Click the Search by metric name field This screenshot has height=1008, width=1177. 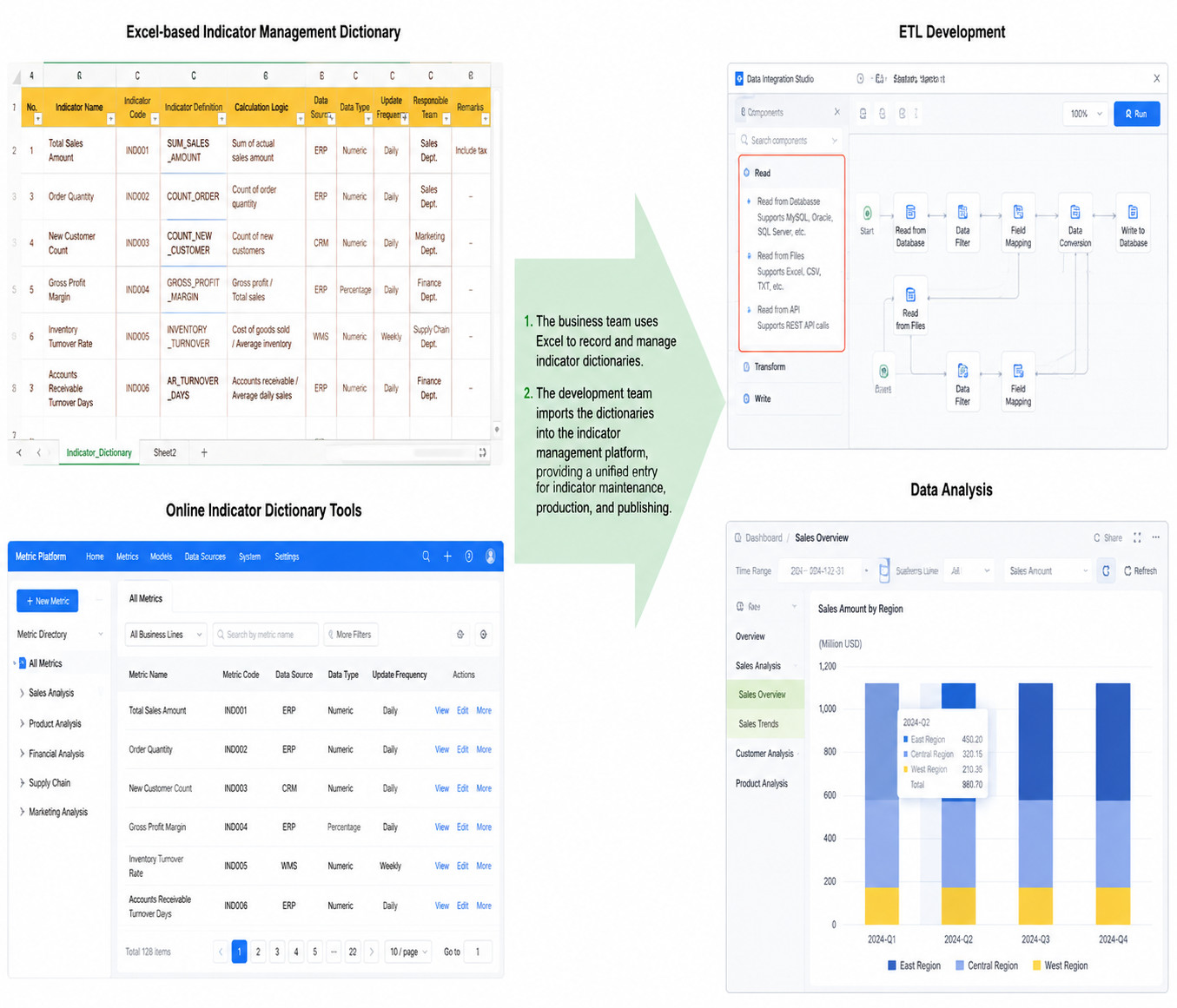[265, 635]
